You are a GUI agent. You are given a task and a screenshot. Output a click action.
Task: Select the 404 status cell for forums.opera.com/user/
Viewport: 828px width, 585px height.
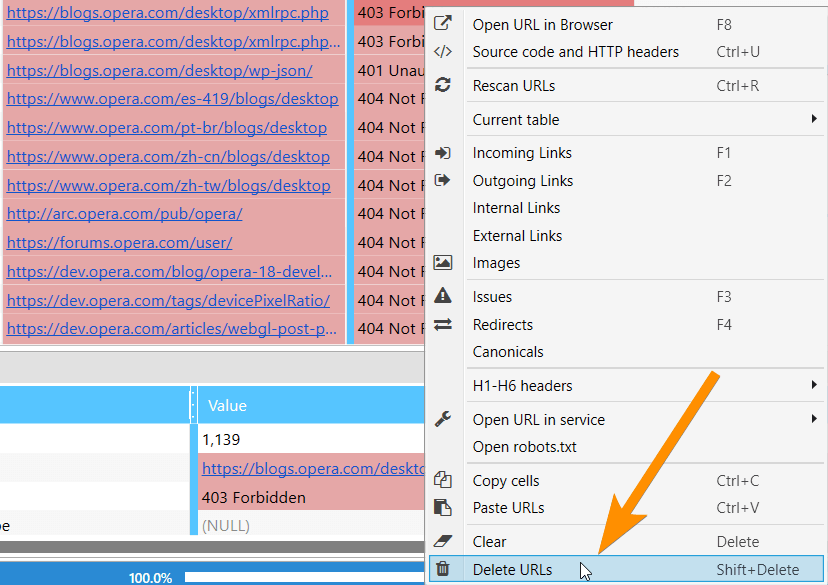click(x=390, y=243)
